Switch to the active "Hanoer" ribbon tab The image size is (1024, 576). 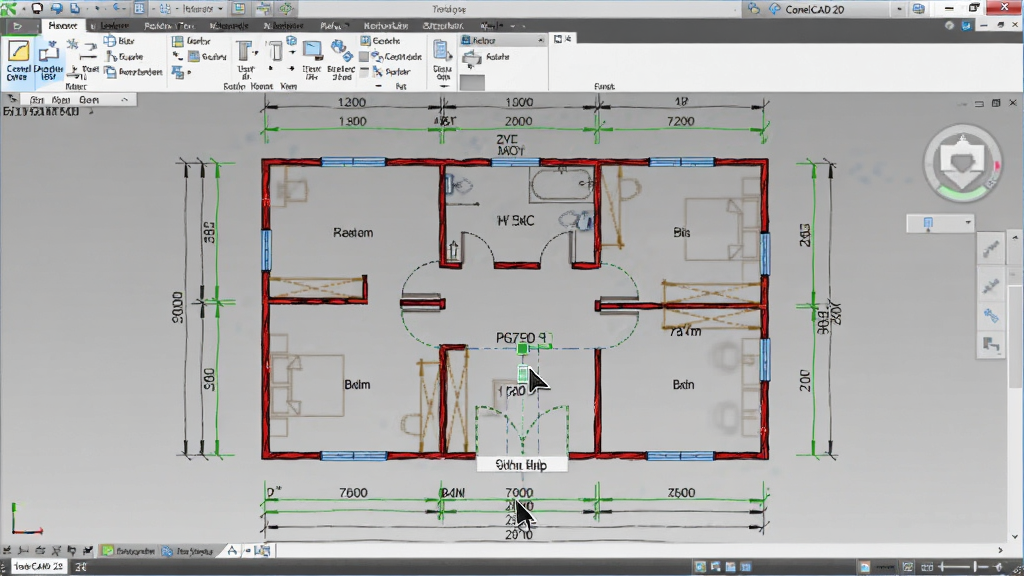[x=63, y=25]
